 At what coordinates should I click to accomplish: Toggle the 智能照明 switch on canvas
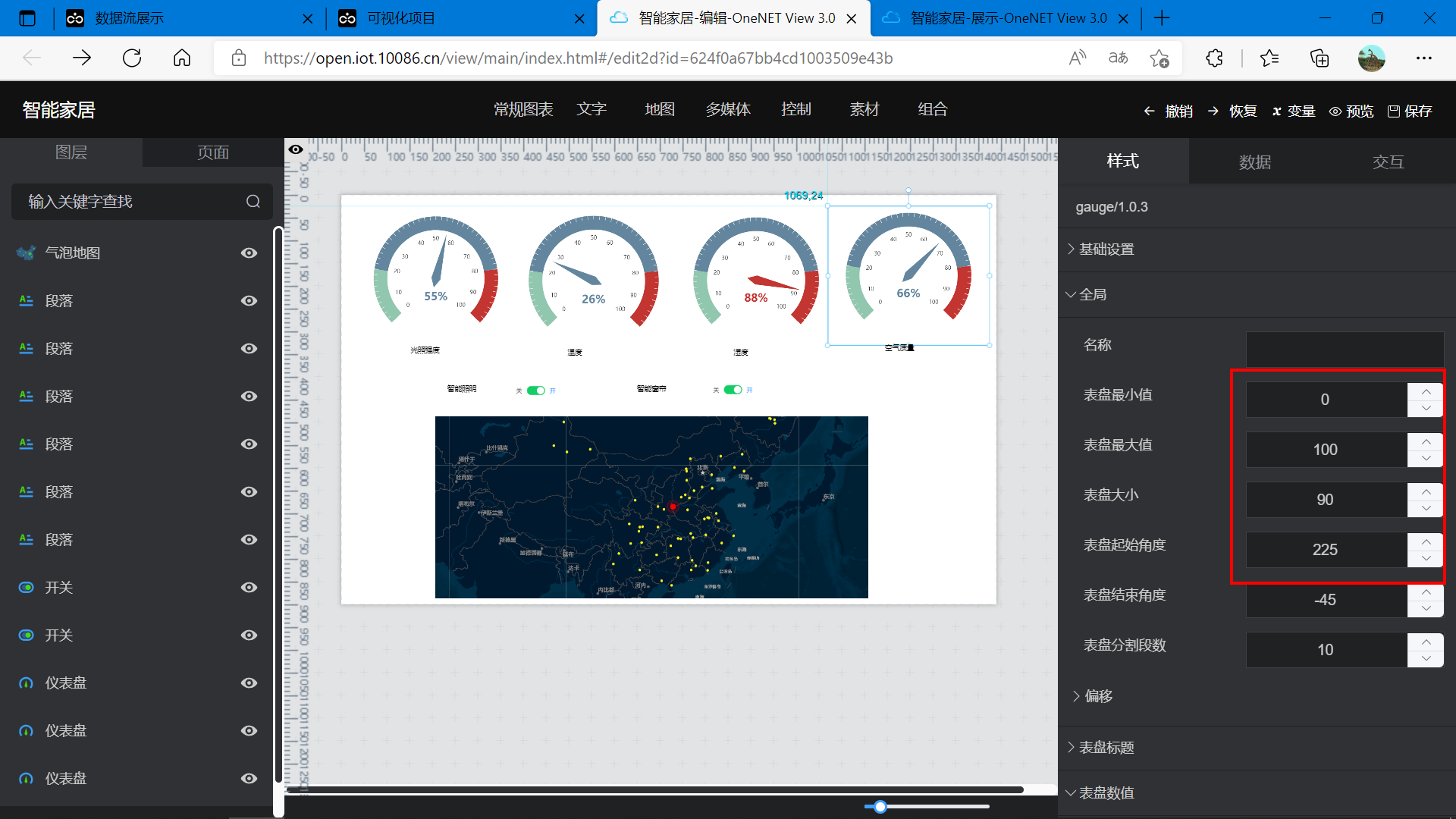tap(536, 391)
